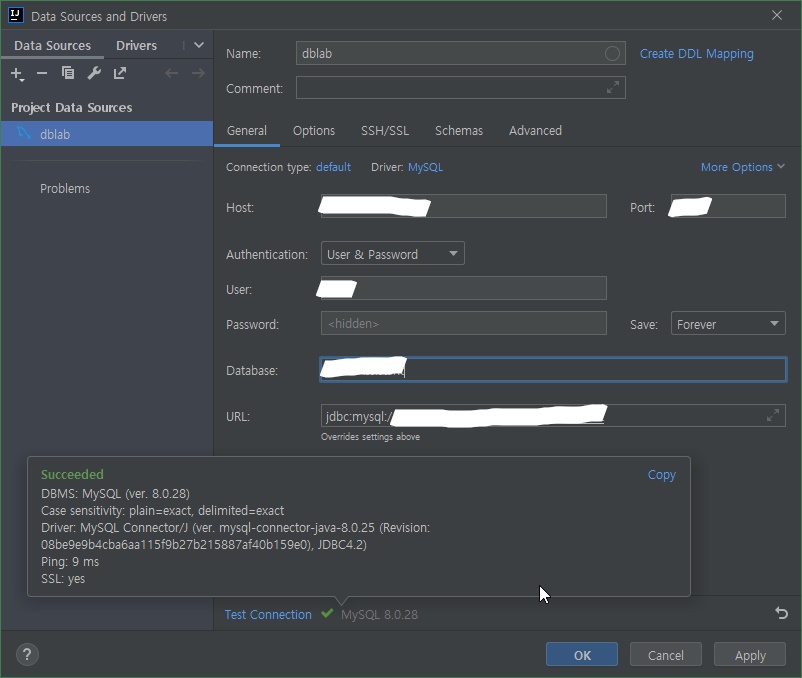Viewport: 802px width, 678px height.
Task: Open the help question mark button
Action: tap(27, 655)
